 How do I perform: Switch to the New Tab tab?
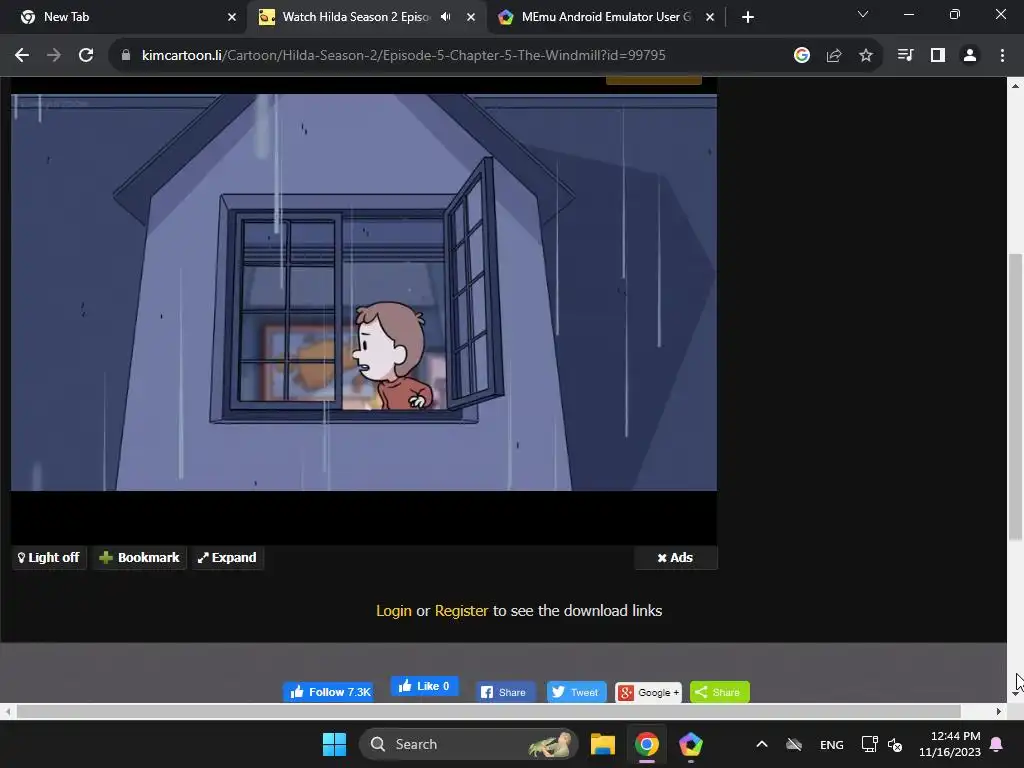point(124,17)
